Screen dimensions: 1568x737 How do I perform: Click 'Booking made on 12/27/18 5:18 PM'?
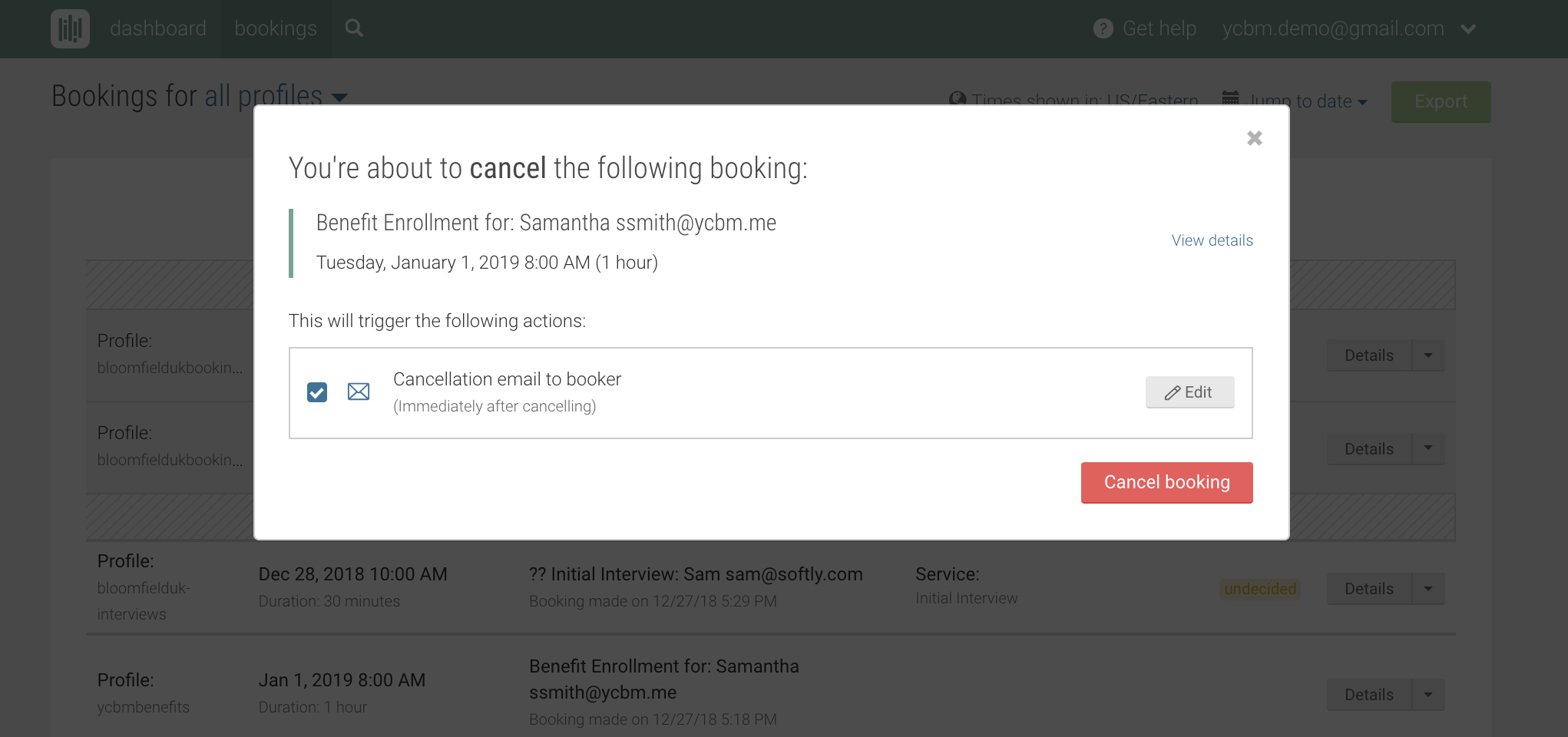(653, 719)
